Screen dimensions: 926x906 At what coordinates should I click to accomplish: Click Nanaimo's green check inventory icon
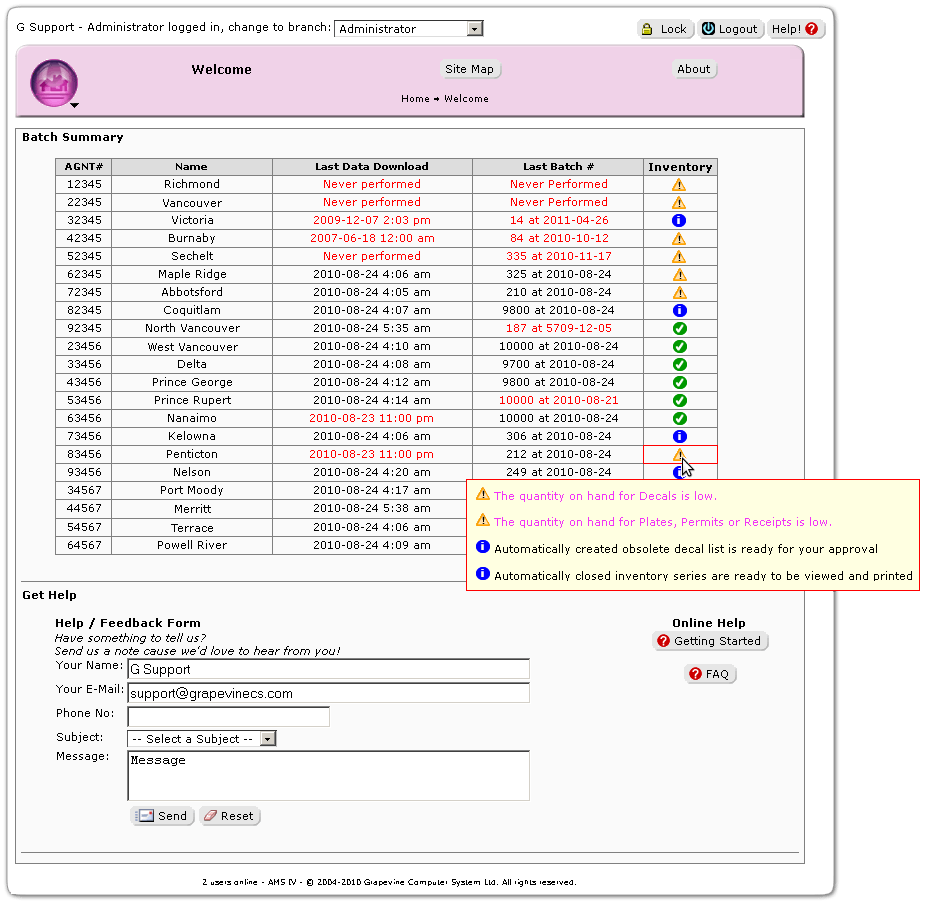click(x=679, y=419)
